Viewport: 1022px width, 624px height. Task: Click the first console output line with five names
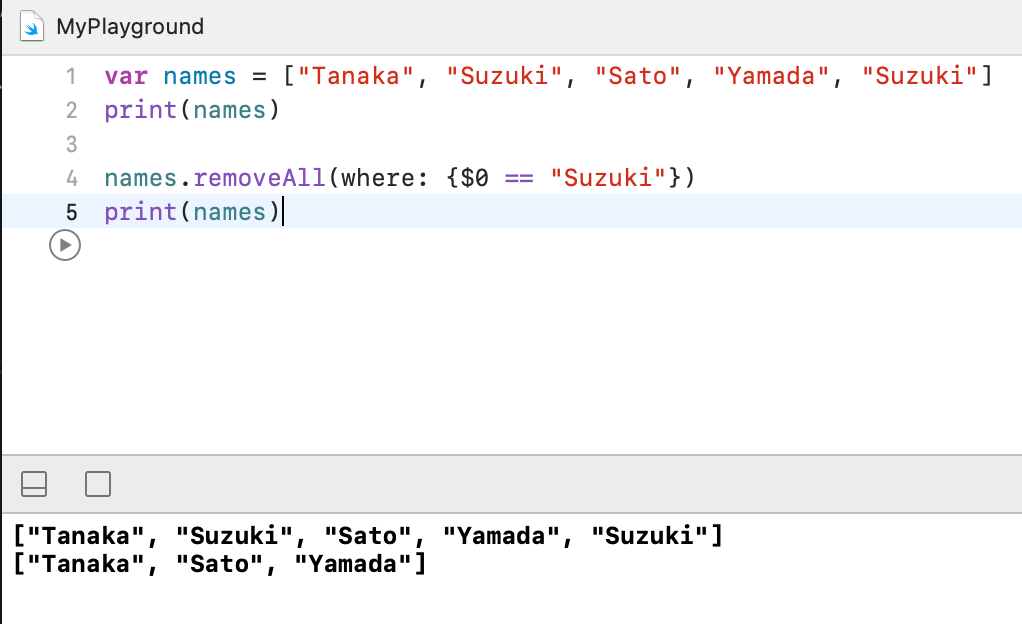pyautogui.click(x=367, y=536)
